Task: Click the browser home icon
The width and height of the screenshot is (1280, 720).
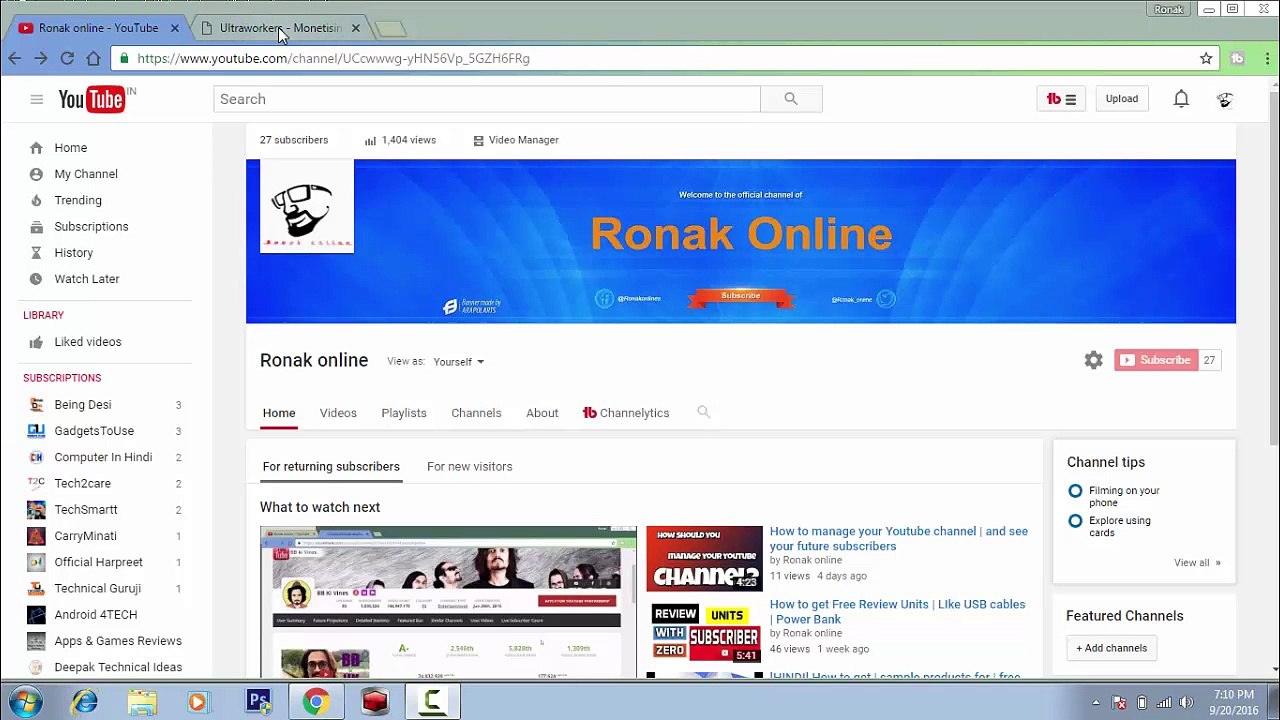Action: [93, 58]
